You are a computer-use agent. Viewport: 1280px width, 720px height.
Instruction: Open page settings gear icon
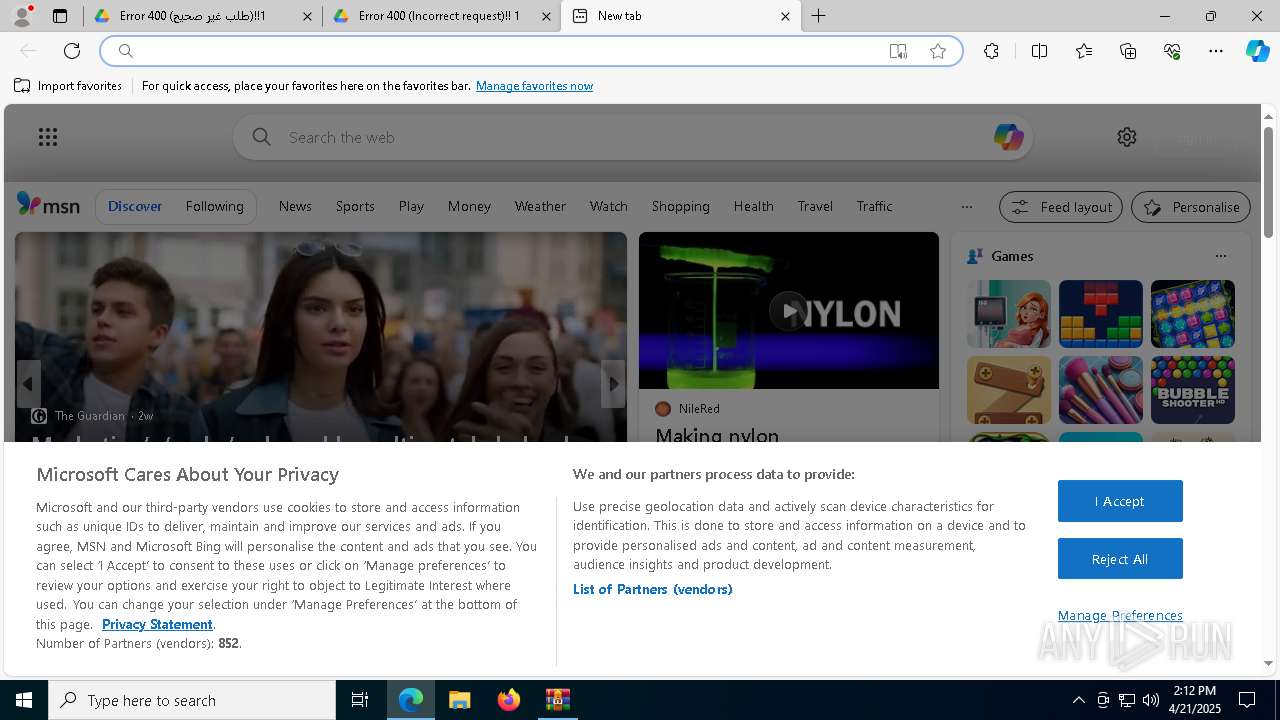(1127, 137)
